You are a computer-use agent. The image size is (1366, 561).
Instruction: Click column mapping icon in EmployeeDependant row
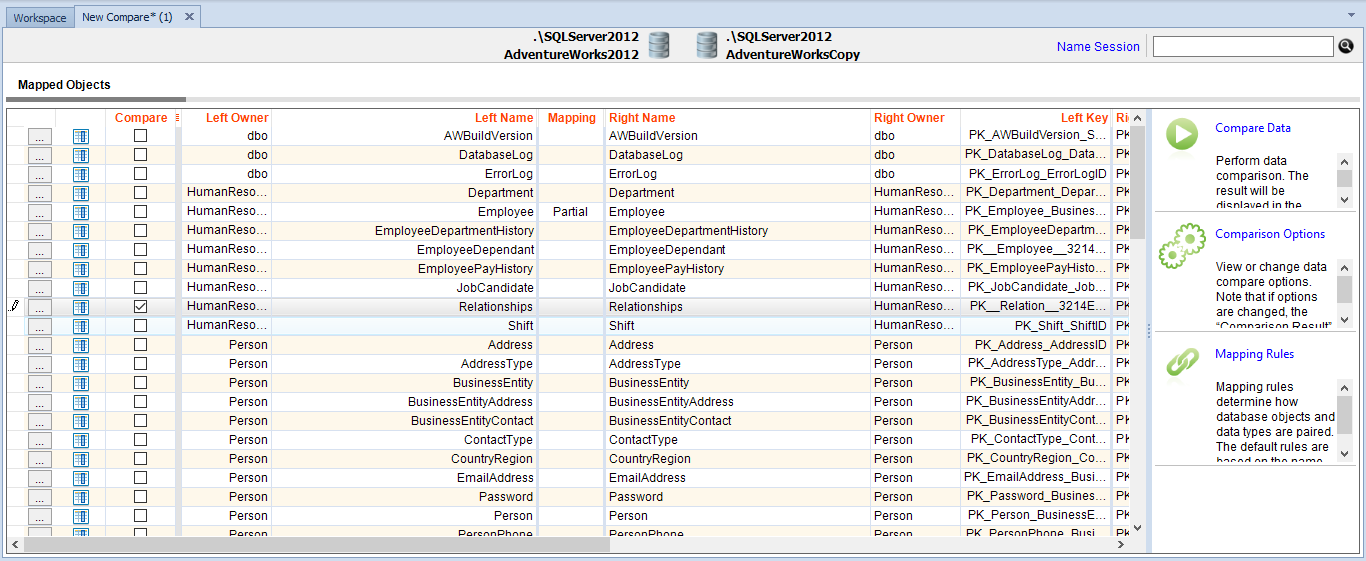point(81,250)
